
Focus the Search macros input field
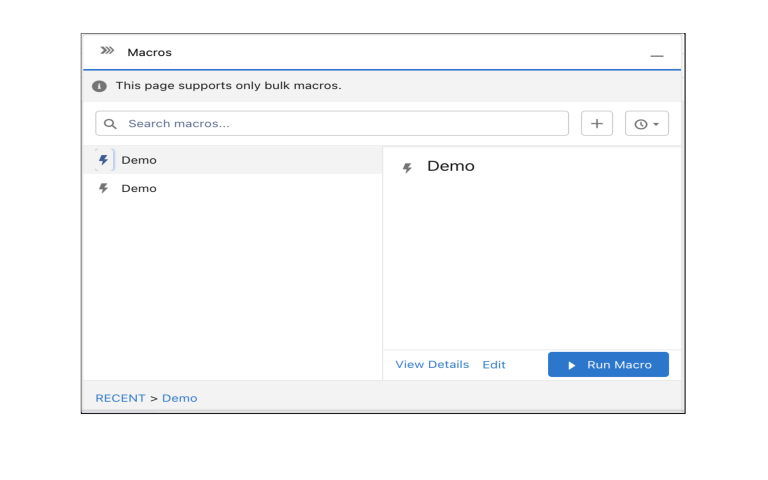(x=332, y=123)
